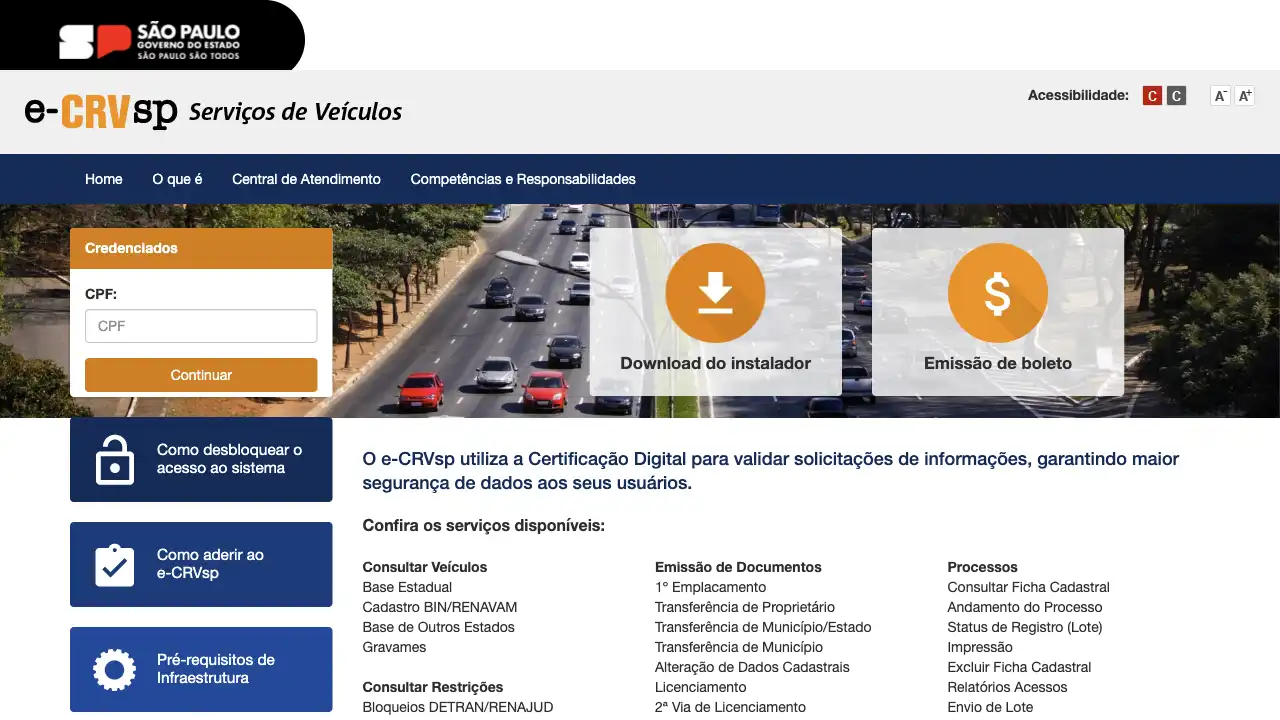This screenshot has height=720, width=1280.
Task: Select Relatórios Acessos
Action: point(1007,687)
